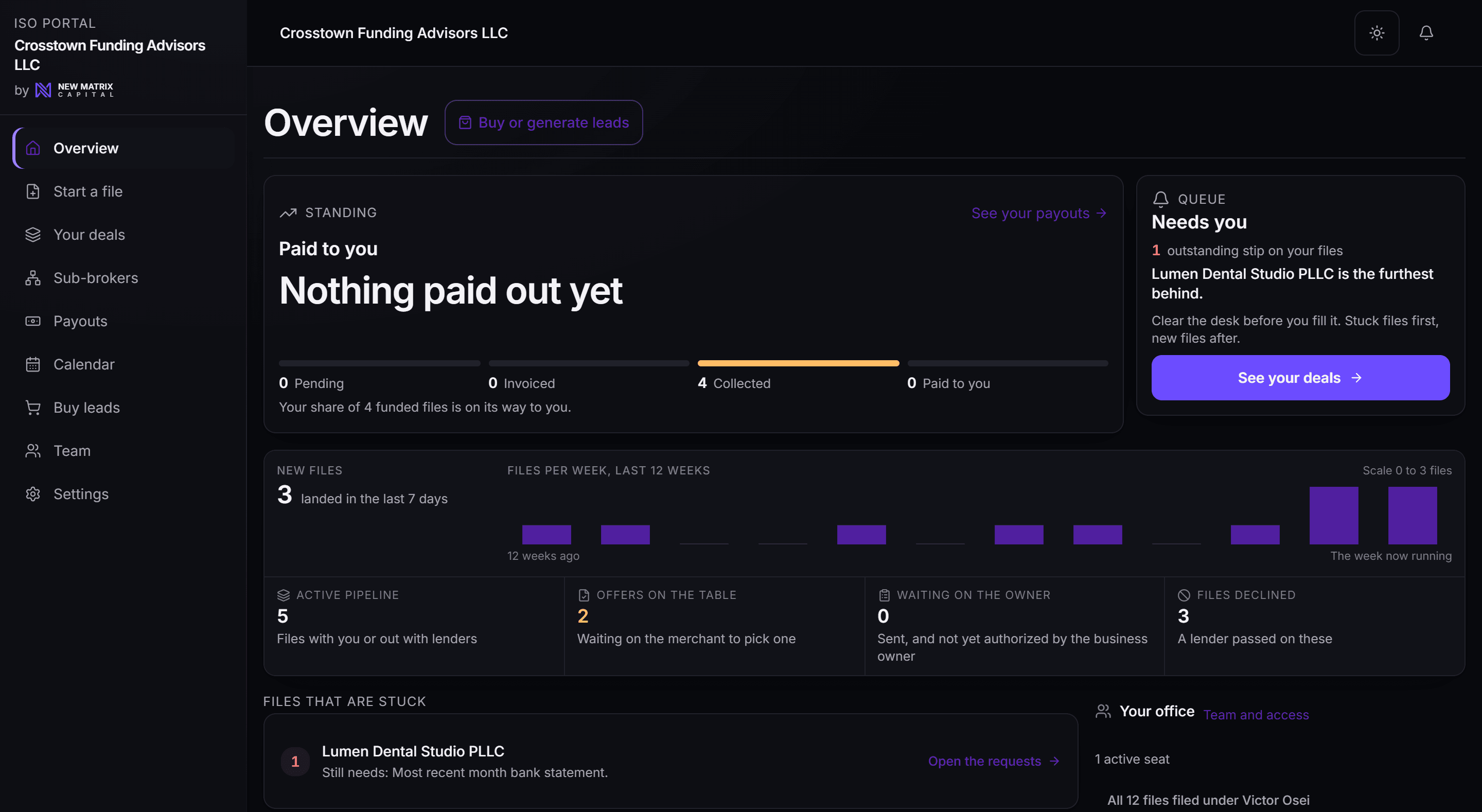The width and height of the screenshot is (1482, 812).
Task: Click Open the requests link
Action: [x=994, y=761]
